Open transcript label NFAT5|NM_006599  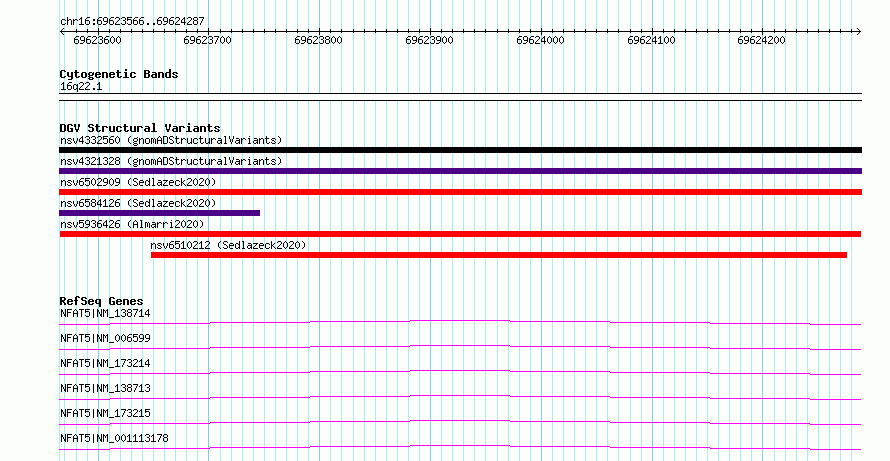[x=105, y=338]
